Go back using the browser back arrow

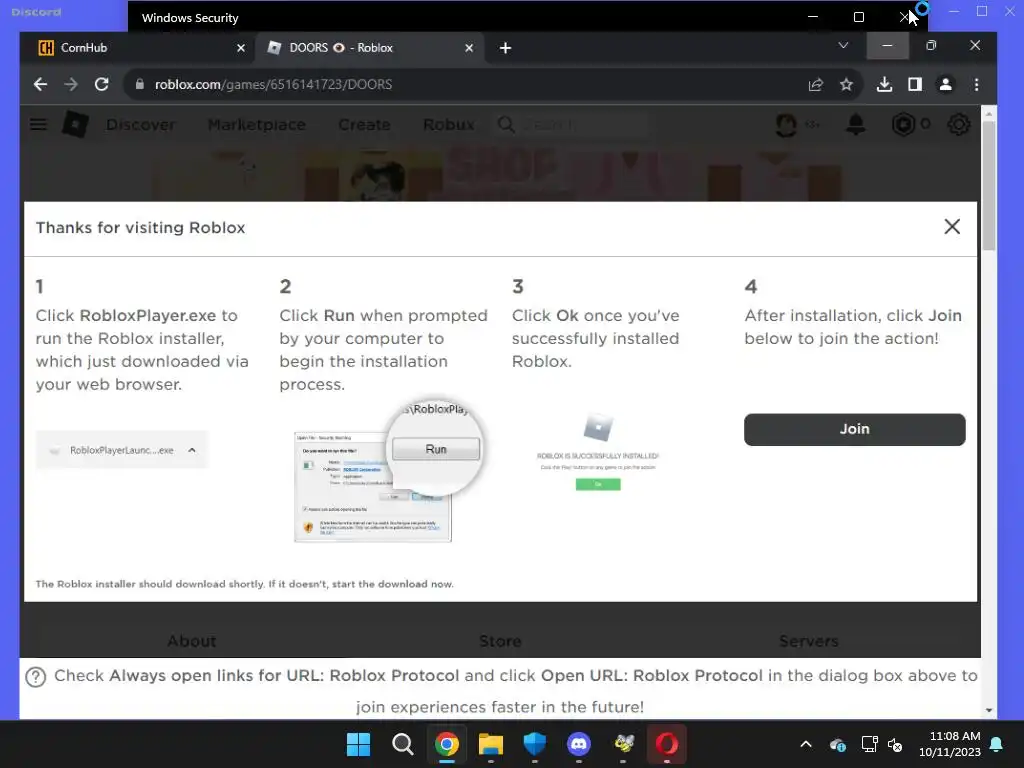pyautogui.click(x=40, y=84)
